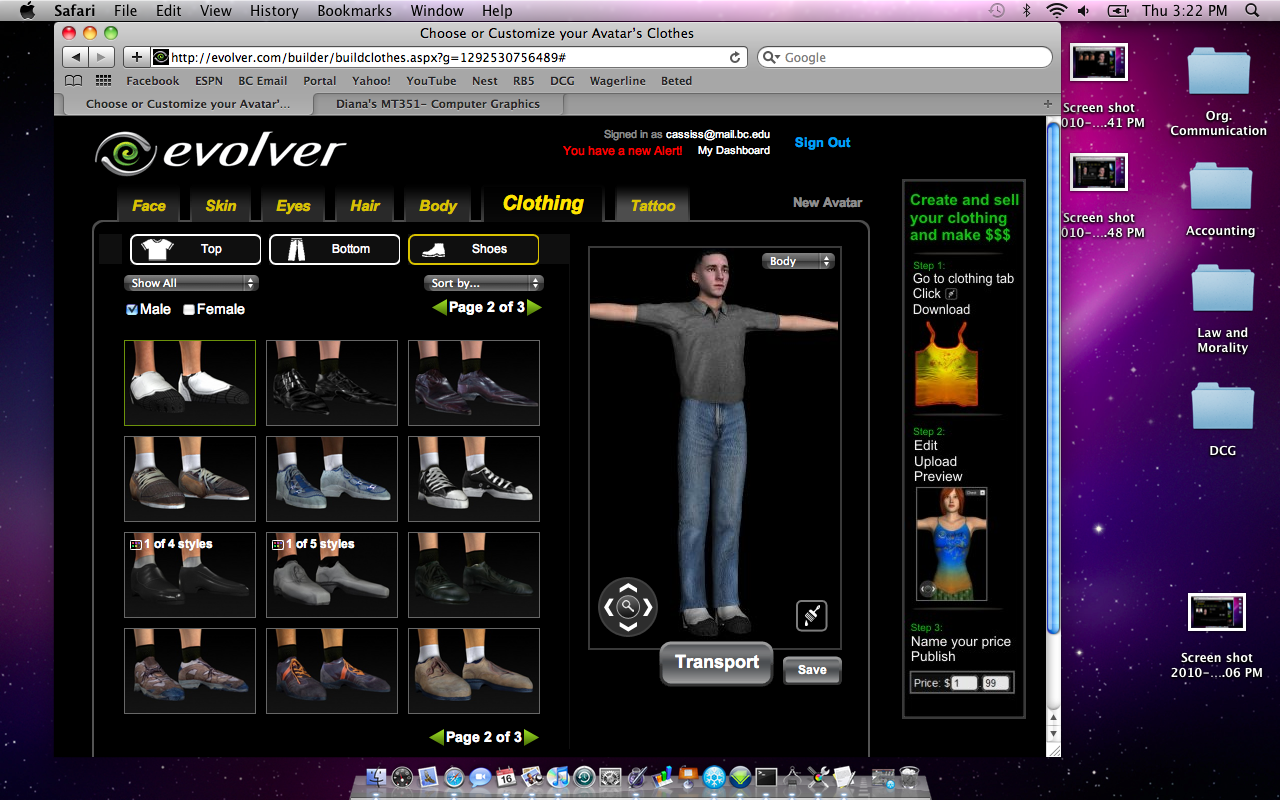Switch to the Tattoo tab

click(x=651, y=205)
